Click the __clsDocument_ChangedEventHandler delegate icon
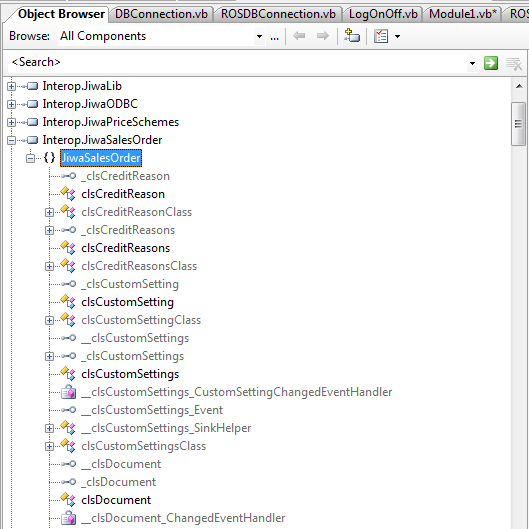This screenshot has height=529, width=529. [x=68, y=518]
